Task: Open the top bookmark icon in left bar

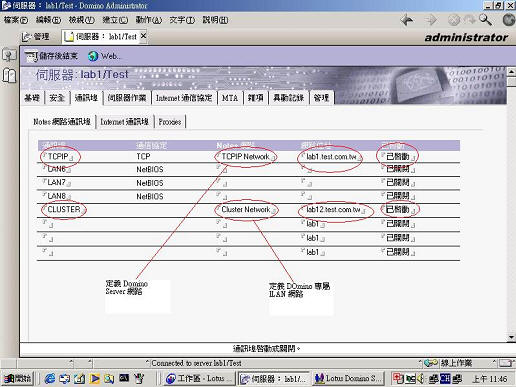Action: tap(9, 55)
